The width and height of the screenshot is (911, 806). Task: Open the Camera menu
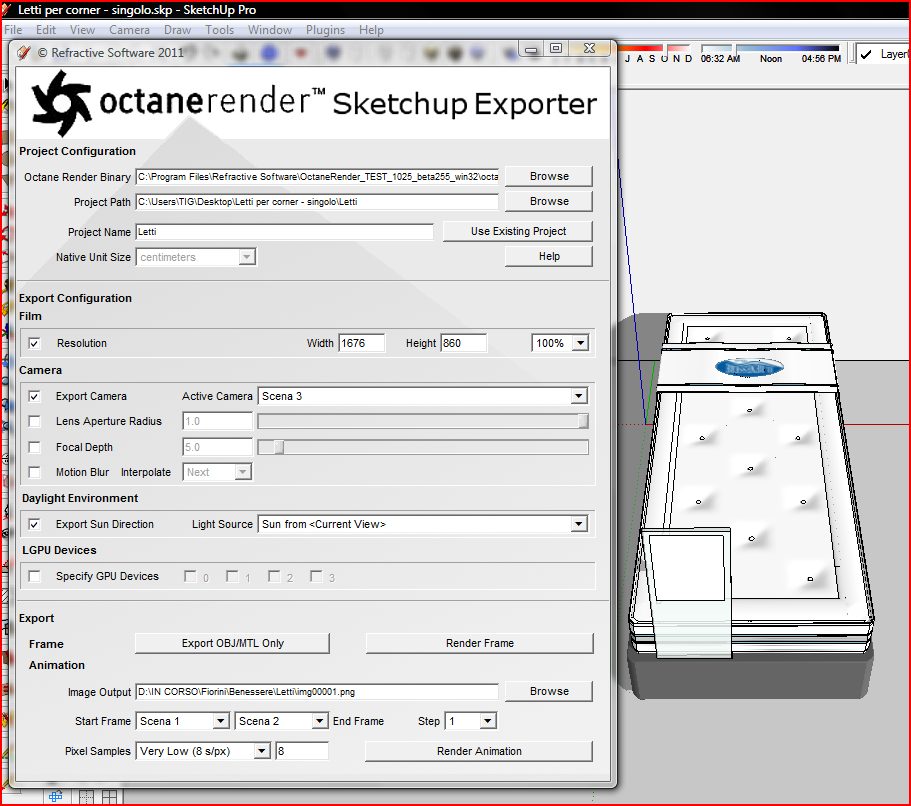tap(130, 30)
